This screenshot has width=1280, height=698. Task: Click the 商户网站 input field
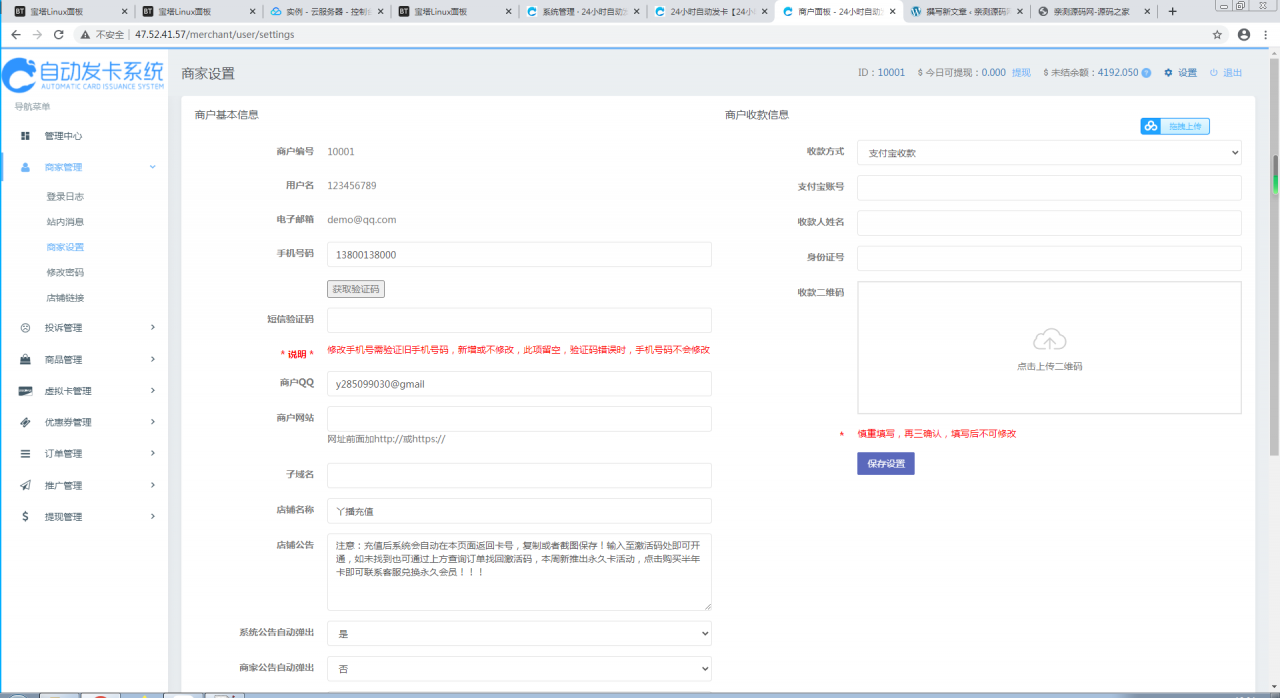click(519, 418)
